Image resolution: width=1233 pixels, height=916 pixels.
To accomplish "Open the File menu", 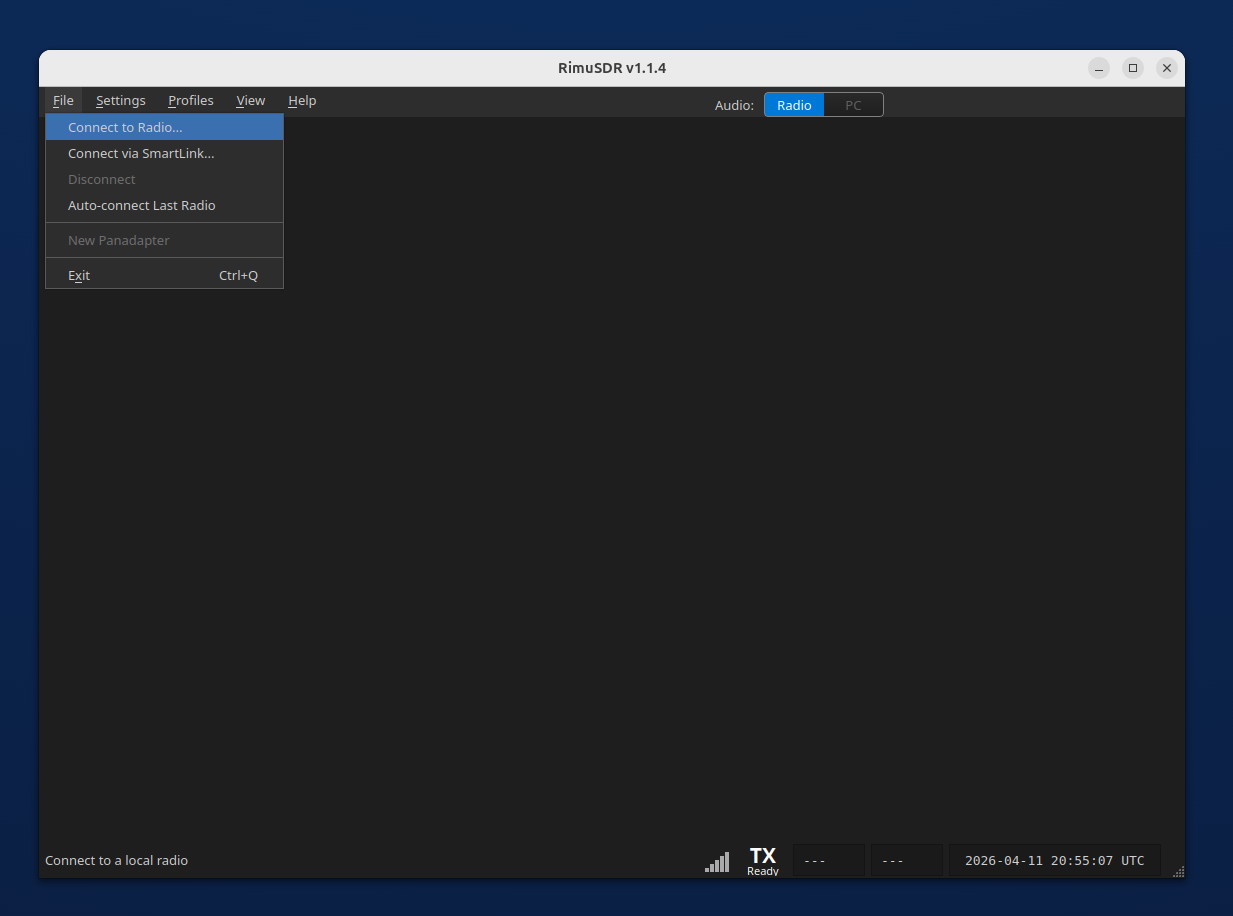I will tap(62, 100).
